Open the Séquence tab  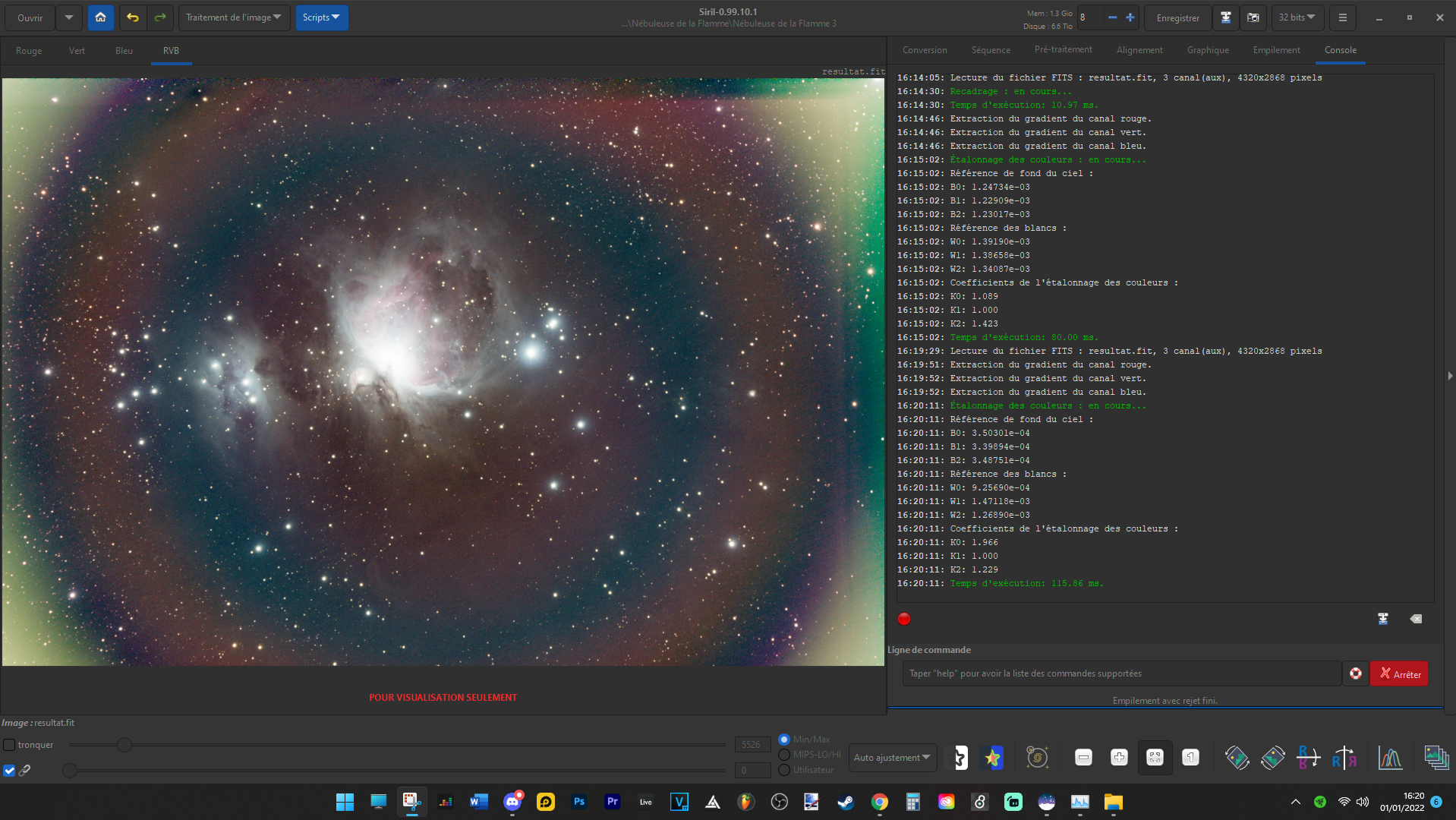[x=991, y=50]
